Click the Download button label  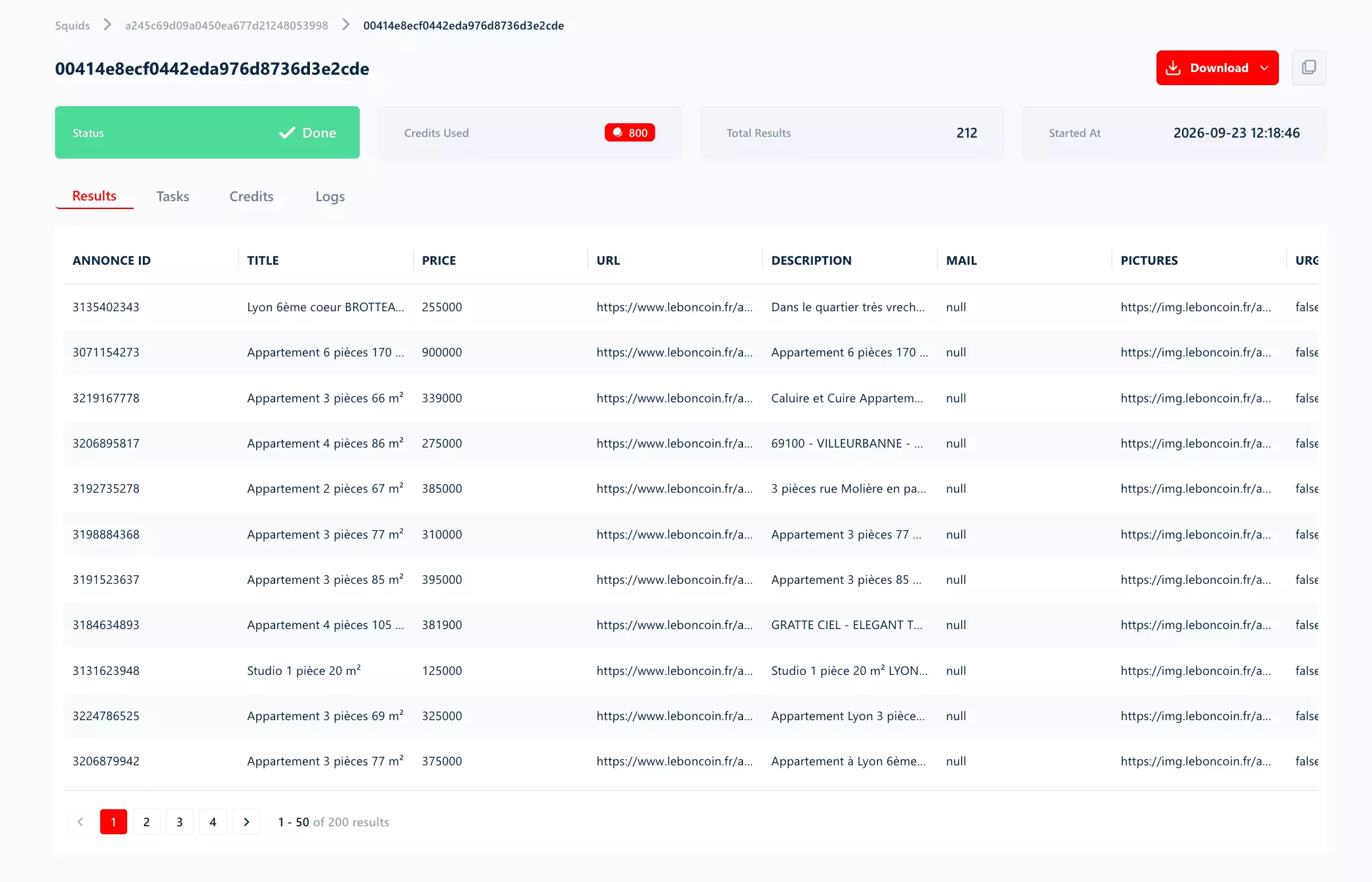[1219, 68]
